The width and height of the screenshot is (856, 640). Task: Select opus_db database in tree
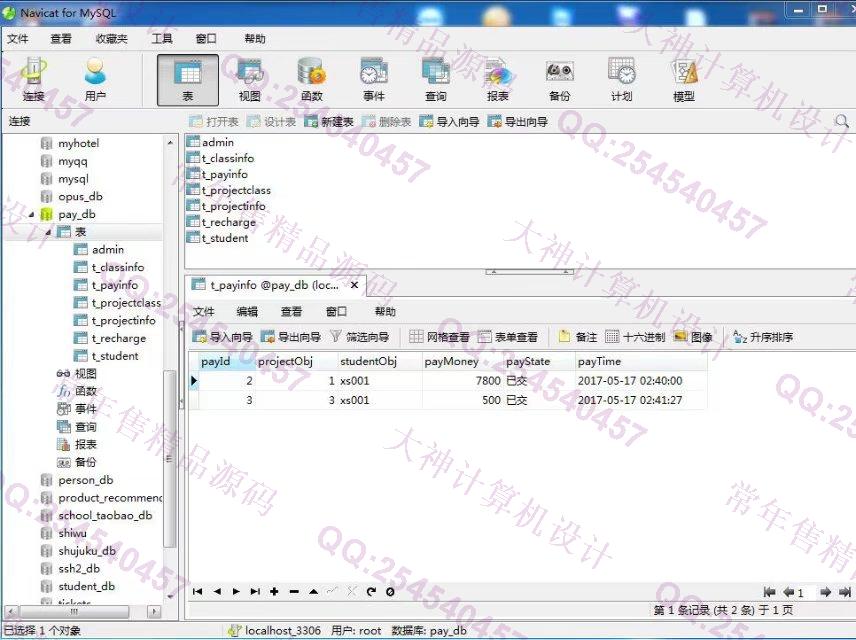click(x=80, y=197)
